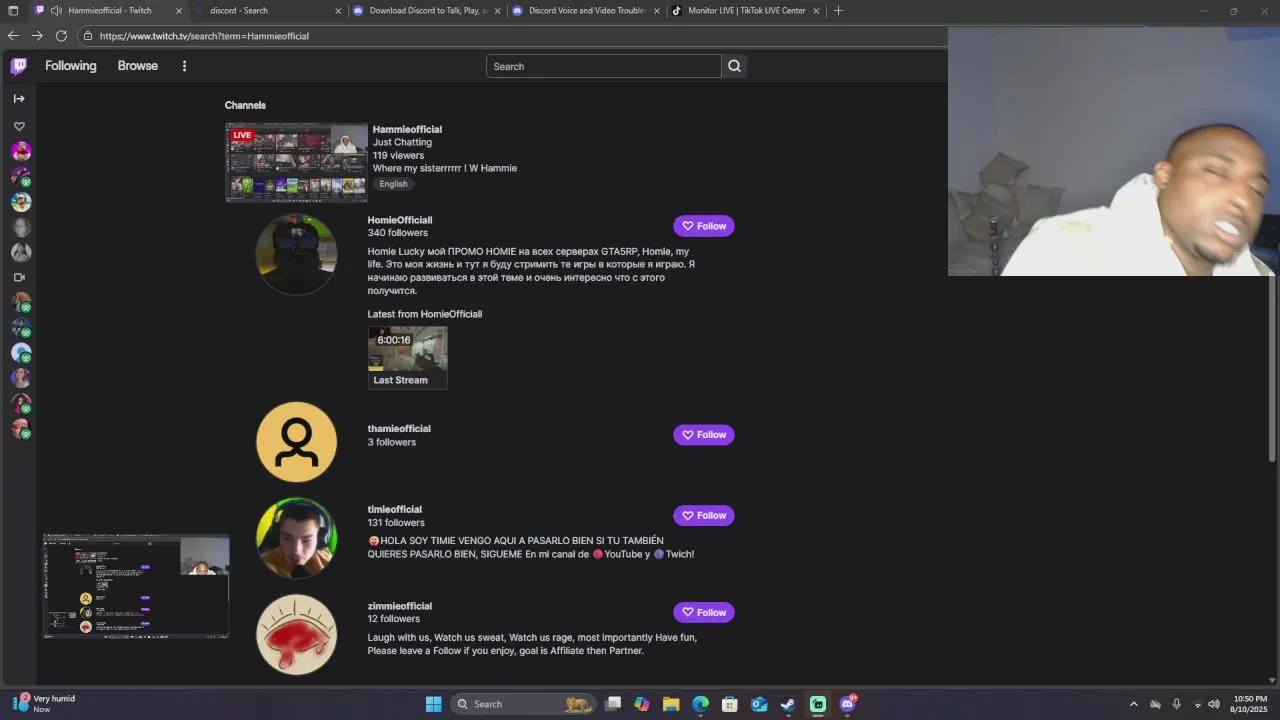Screen dimensions: 1280x720
Task: Switch to Discord Voice and Video Troubleshooting tab
Action: point(588,11)
